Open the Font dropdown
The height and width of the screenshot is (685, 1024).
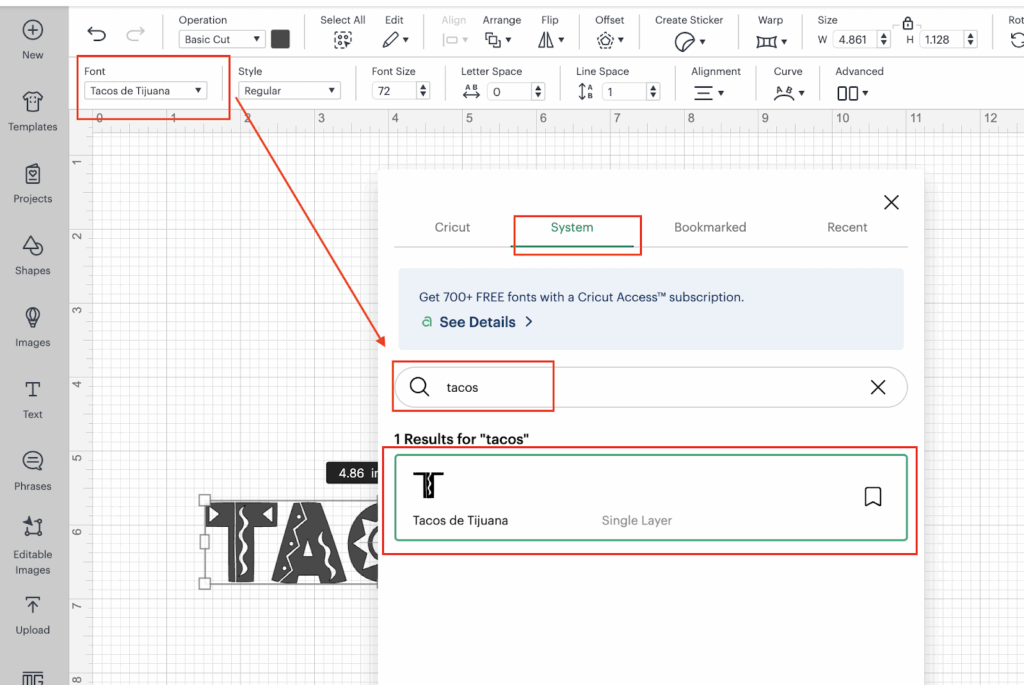tap(146, 91)
